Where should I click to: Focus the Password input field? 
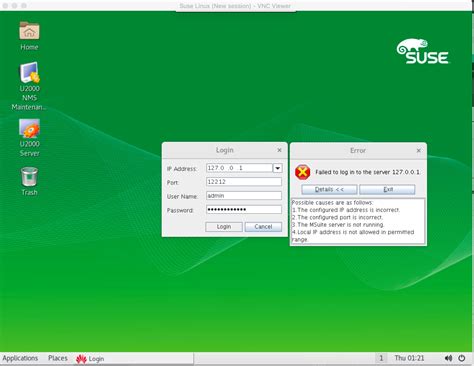(x=244, y=210)
